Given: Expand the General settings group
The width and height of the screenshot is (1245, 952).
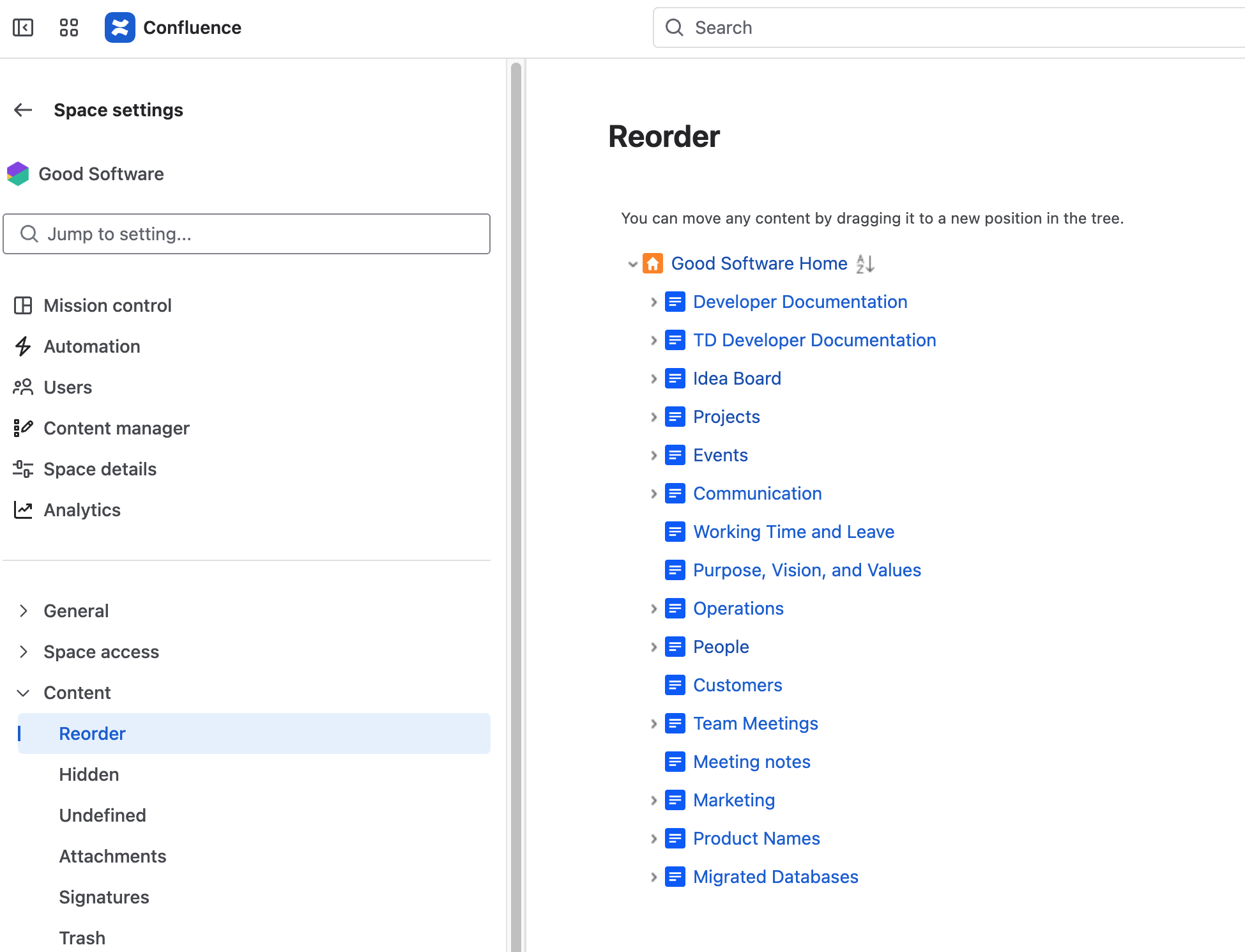Looking at the screenshot, I should point(24,611).
